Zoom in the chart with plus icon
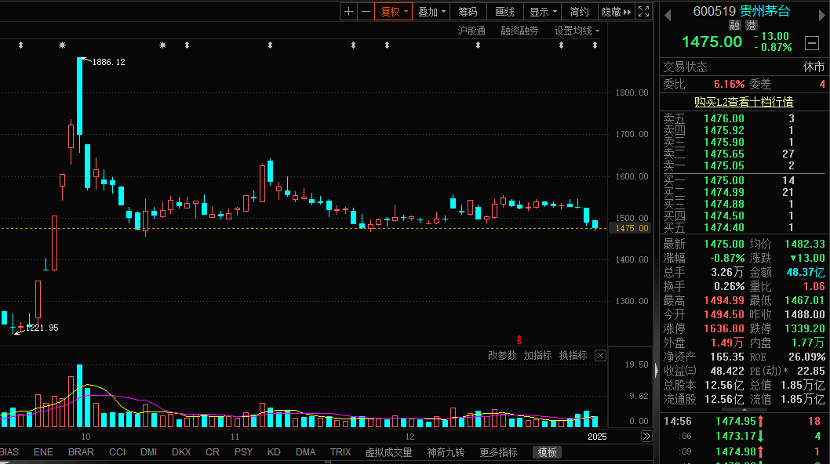 (348, 12)
